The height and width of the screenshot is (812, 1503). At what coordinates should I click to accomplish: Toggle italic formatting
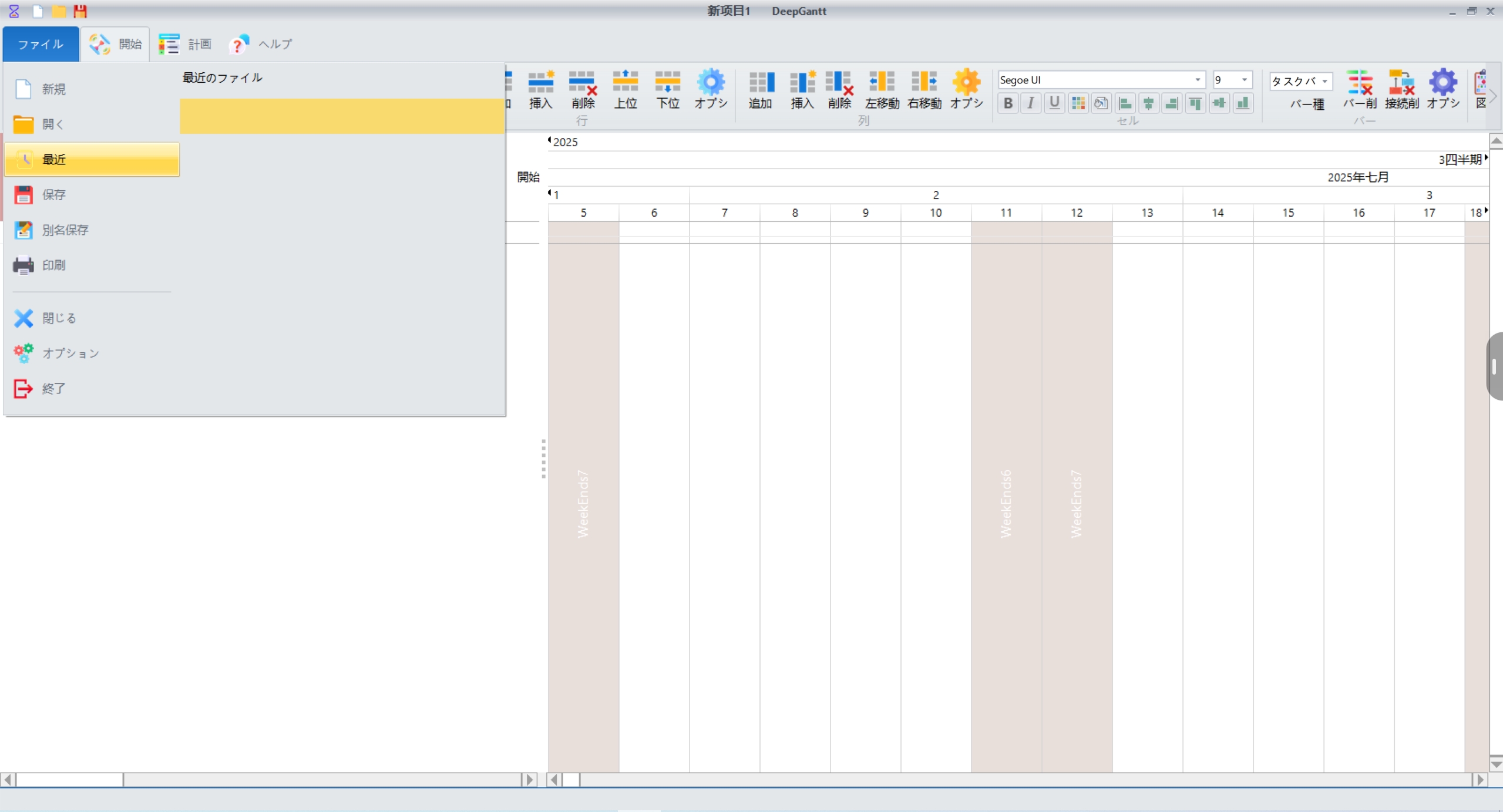click(1031, 103)
